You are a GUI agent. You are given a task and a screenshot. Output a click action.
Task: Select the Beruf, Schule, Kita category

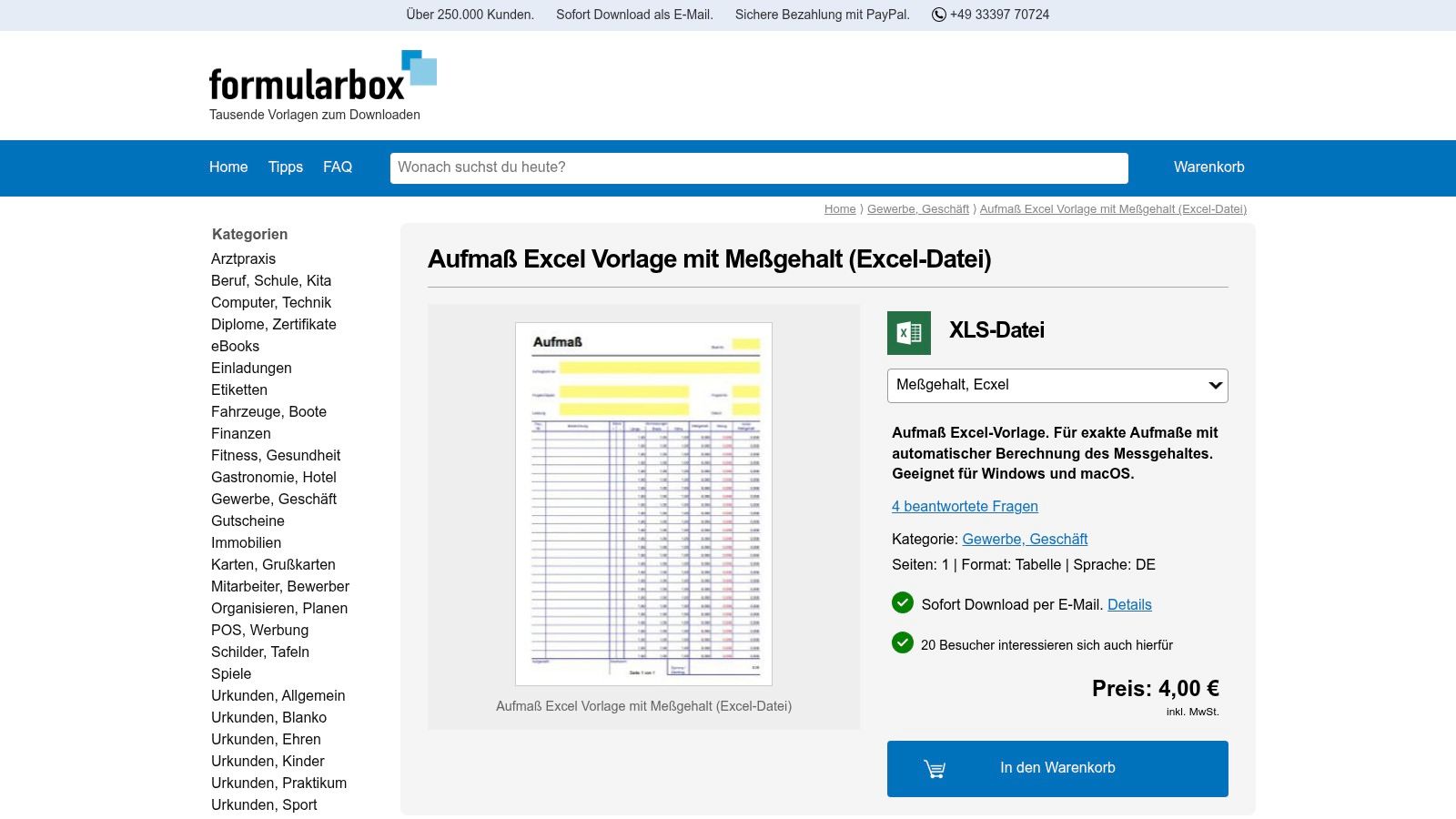[271, 281]
